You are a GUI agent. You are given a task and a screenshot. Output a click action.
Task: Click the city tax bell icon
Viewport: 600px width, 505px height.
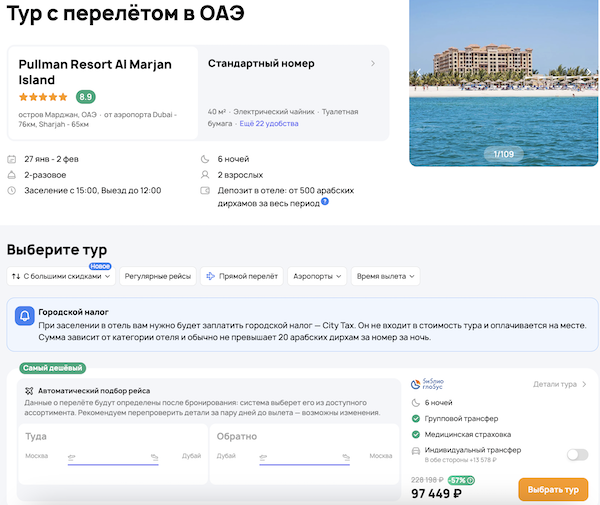click(x=25, y=315)
